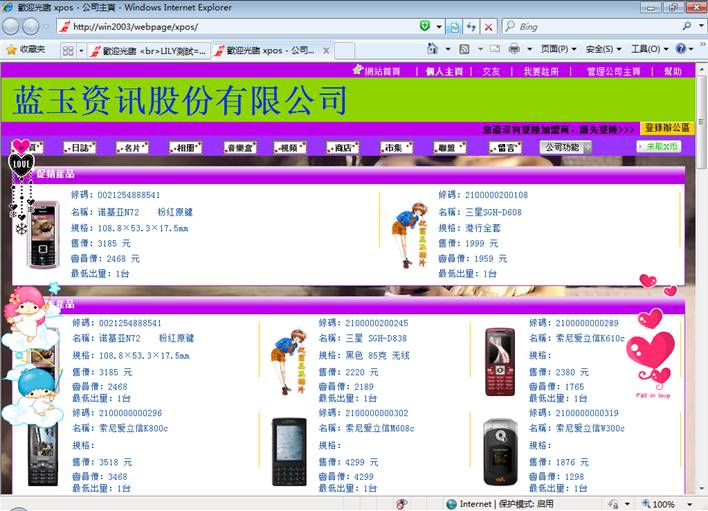The width and height of the screenshot is (708, 511).
Task: Click the Home icon in command bar
Action: pos(433,48)
